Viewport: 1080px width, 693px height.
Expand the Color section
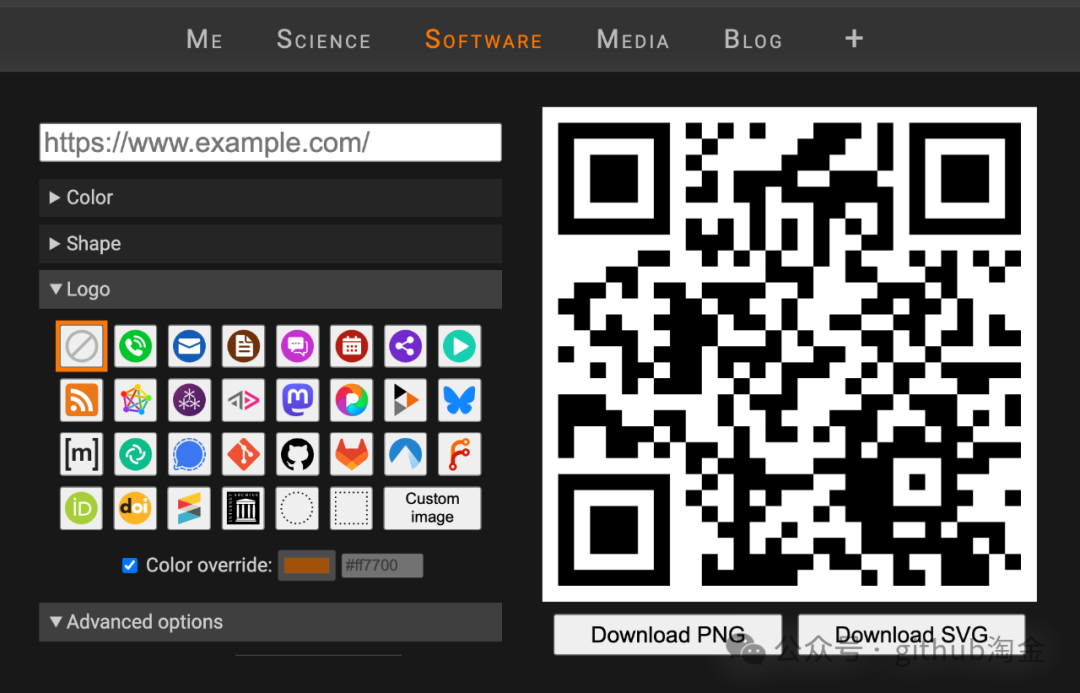(x=271, y=198)
